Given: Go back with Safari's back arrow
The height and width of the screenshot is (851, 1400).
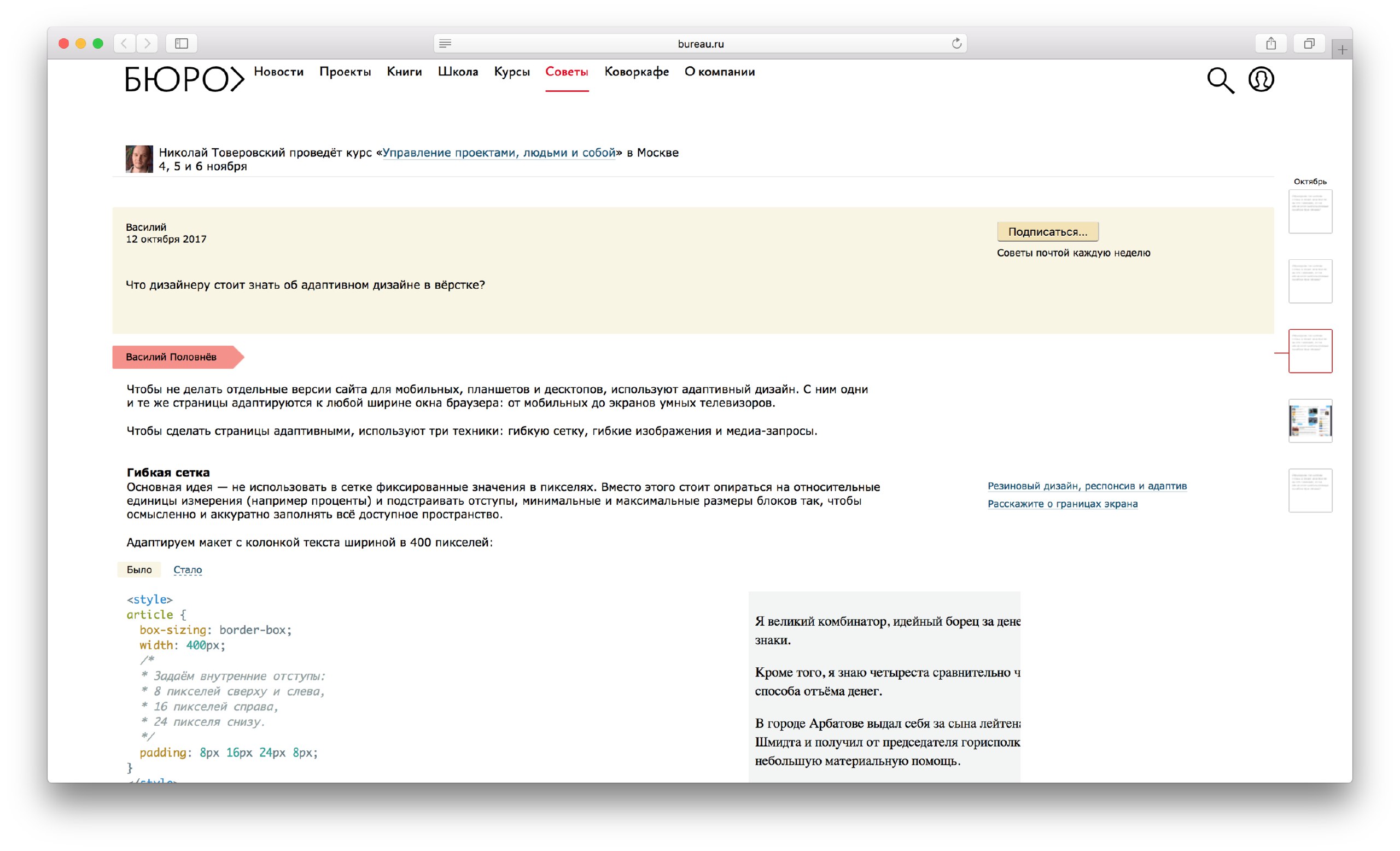Looking at the screenshot, I should pyautogui.click(x=125, y=43).
